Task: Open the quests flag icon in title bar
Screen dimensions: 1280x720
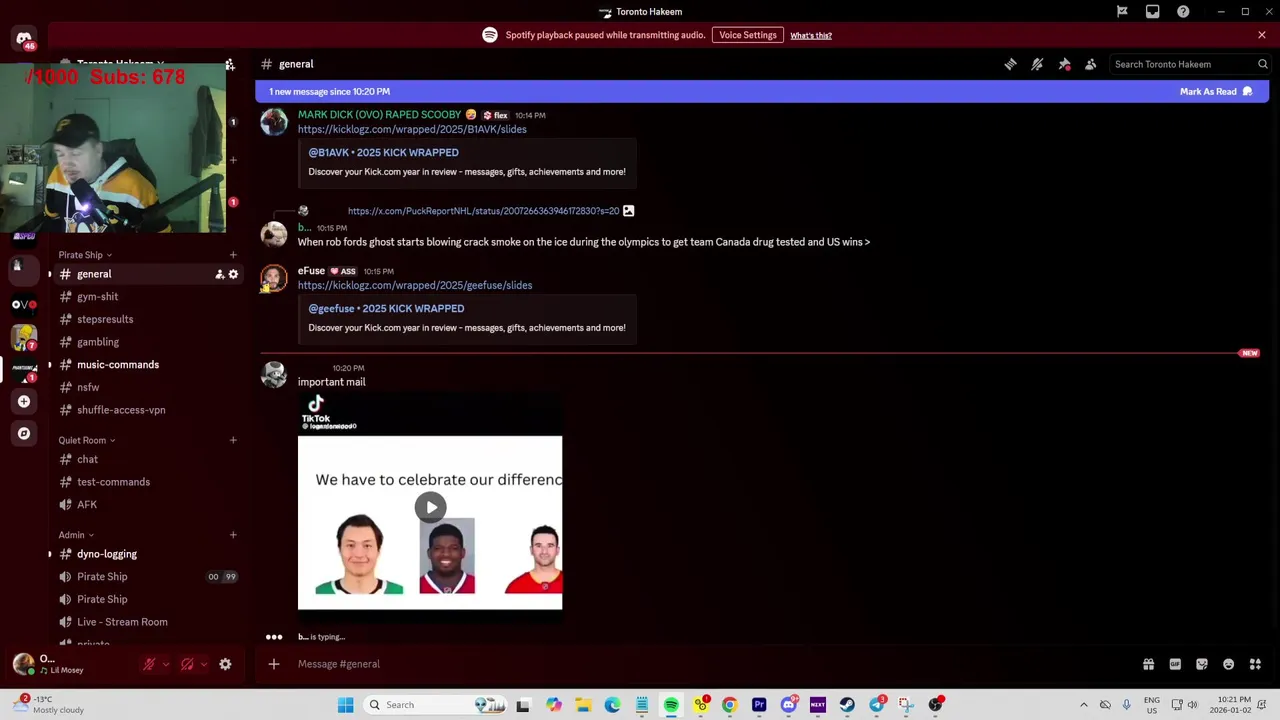Action: tap(1122, 12)
